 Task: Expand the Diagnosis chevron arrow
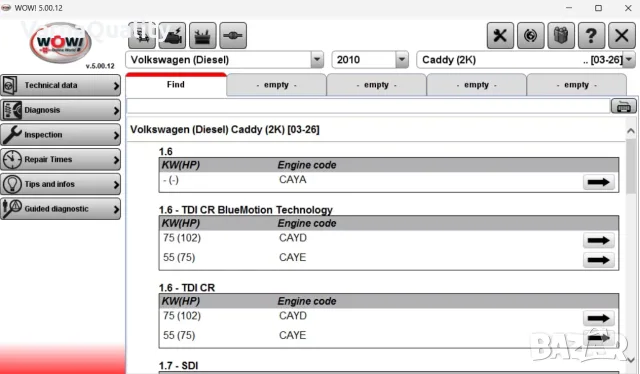pos(116,110)
